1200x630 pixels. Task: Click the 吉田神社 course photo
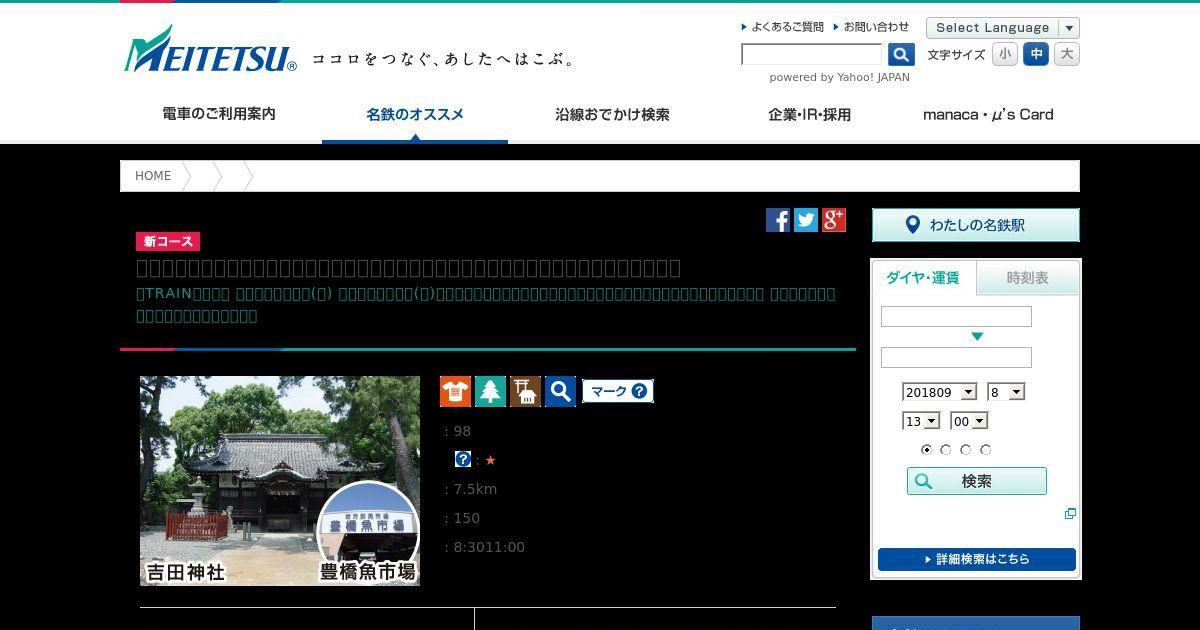(x=280, y=481)
